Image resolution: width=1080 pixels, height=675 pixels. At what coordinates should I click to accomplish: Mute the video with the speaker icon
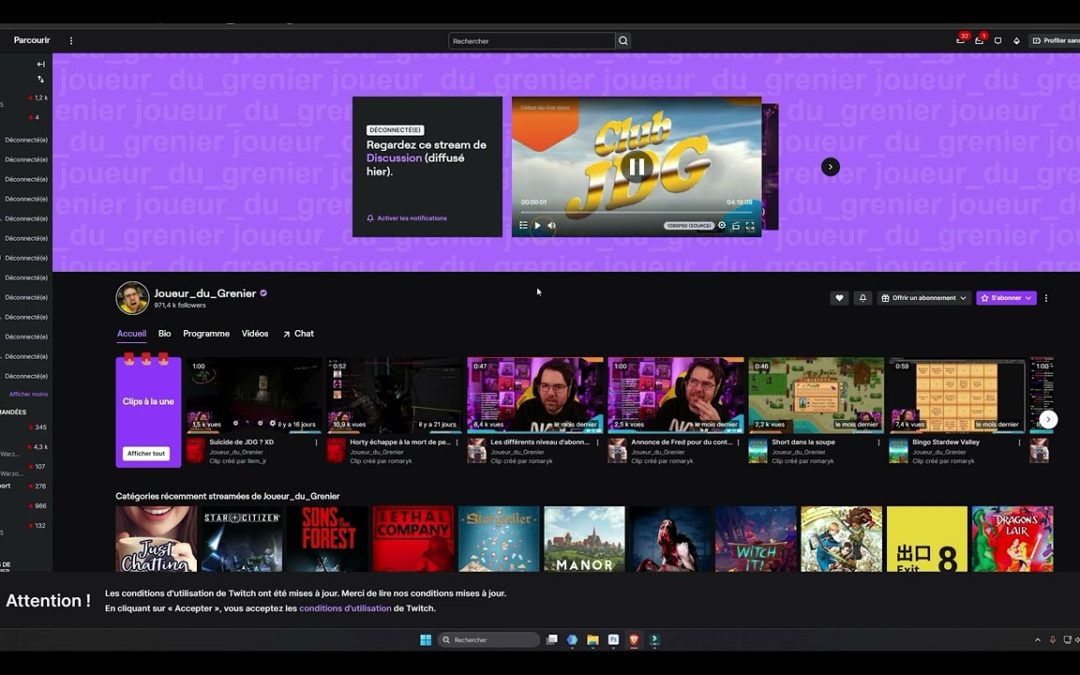(552, 225)
